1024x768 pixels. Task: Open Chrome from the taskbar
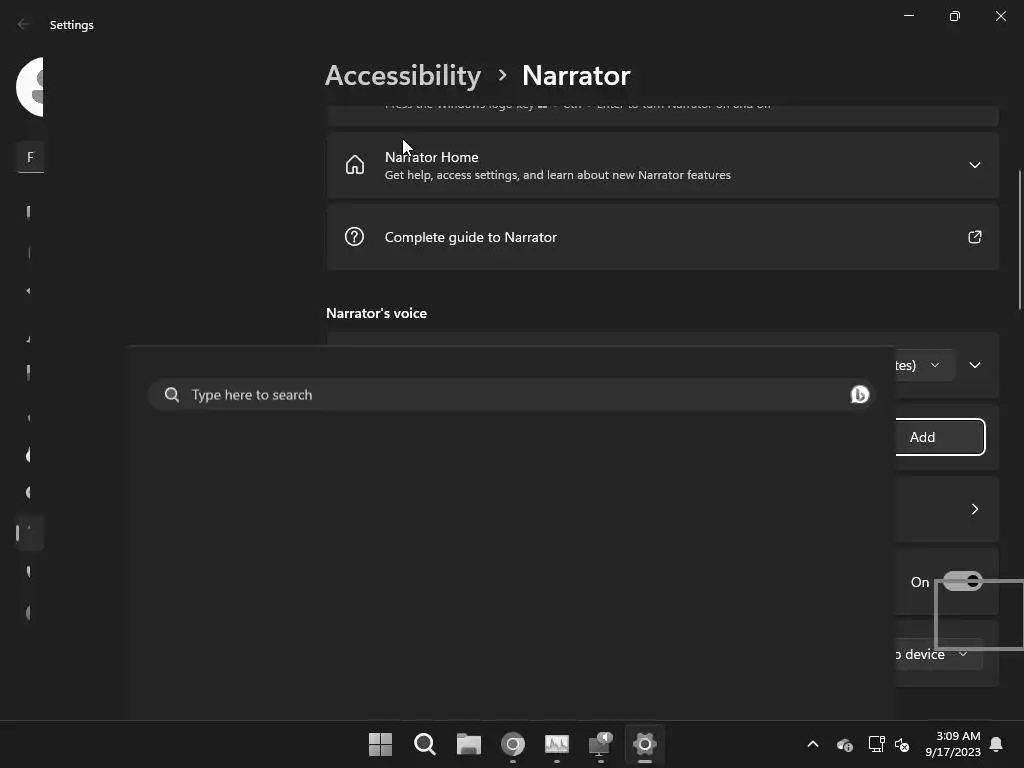[x=513, y=744]
